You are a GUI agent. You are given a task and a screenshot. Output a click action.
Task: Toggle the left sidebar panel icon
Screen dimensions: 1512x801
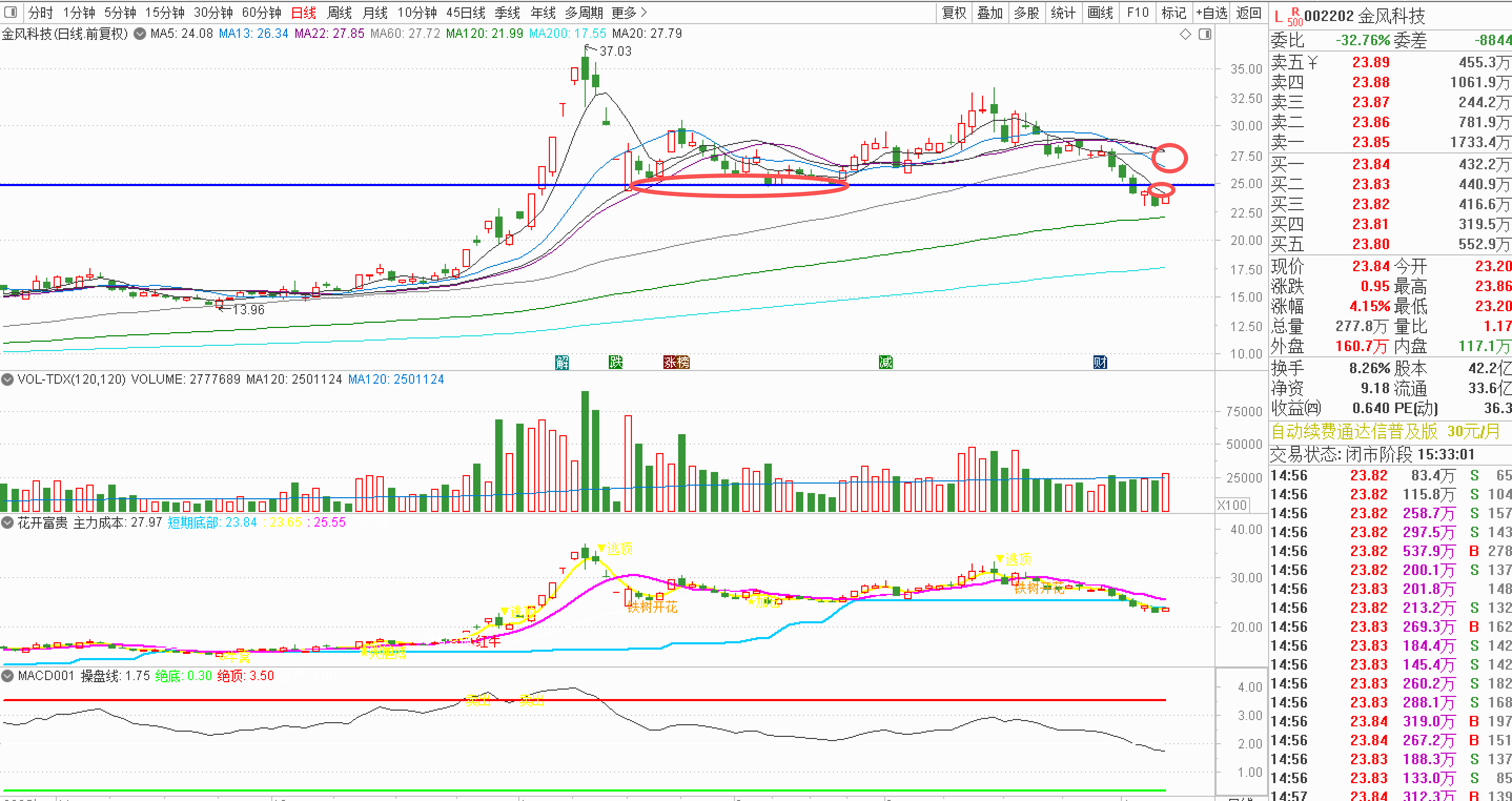click(10, 12)
